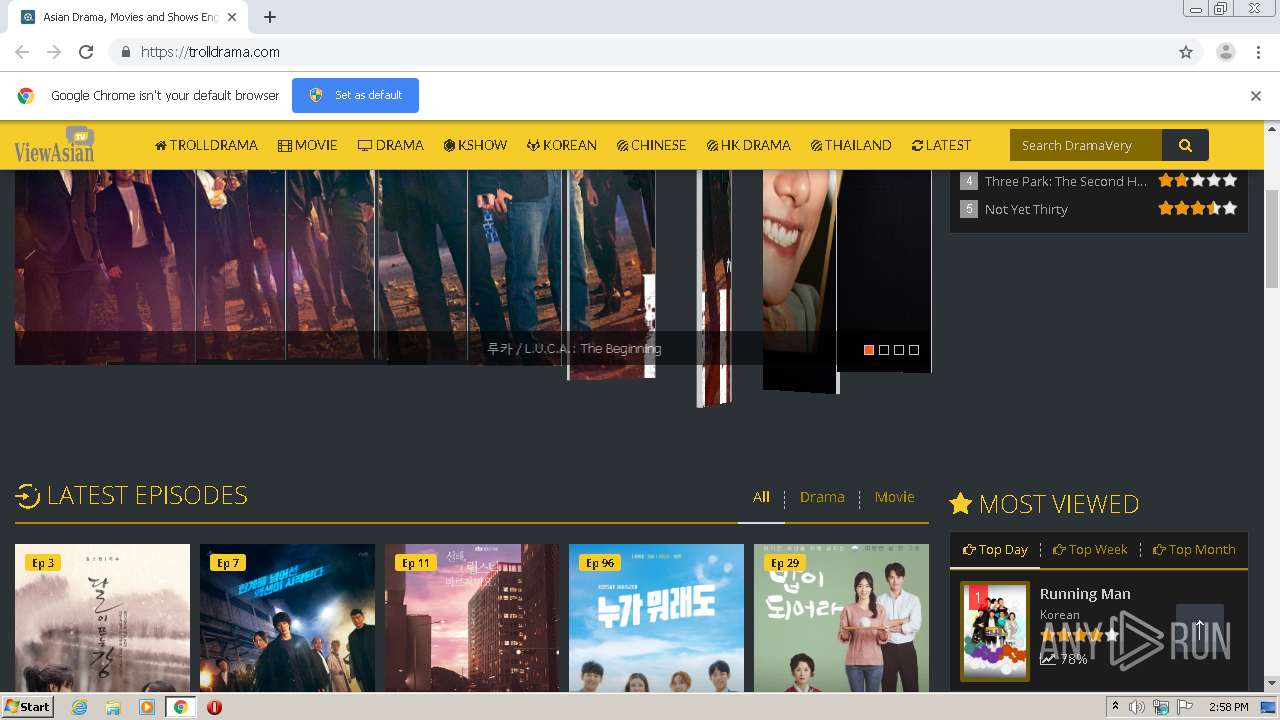The height and width of the screenshot is (720, 1280).
Task: Open the TROLLDRAMA home menu item
Action: click(x=206, y=145)
